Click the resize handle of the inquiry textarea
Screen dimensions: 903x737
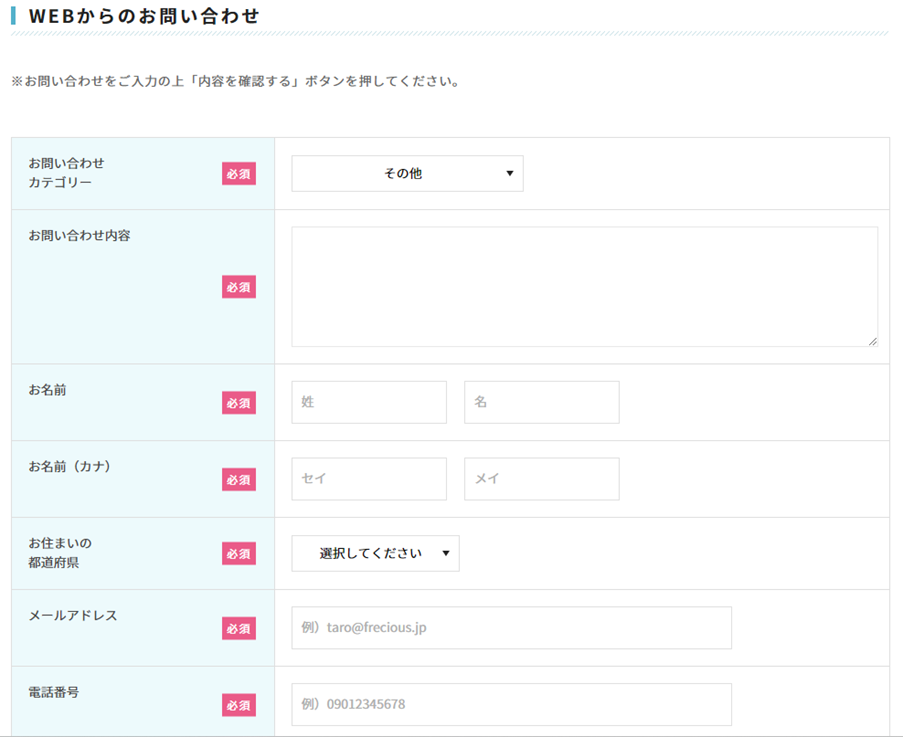pos(872,341)
